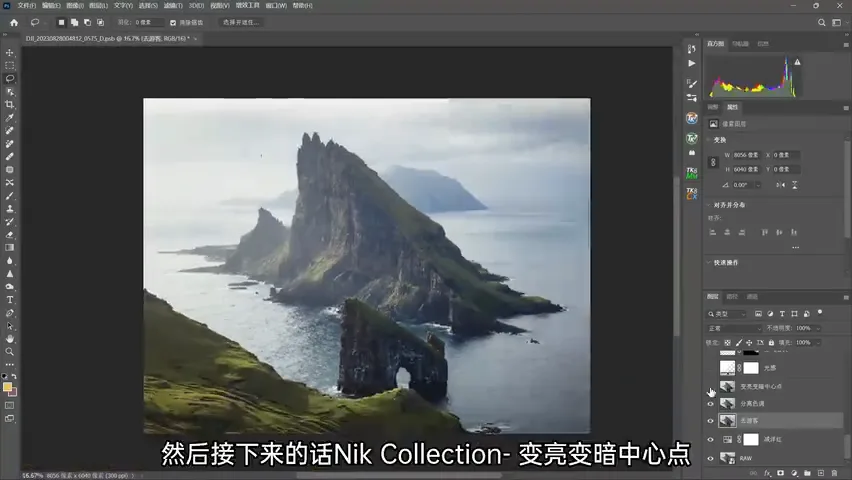Select the Lasso tool in the toolbox

(x=10, y=78)
